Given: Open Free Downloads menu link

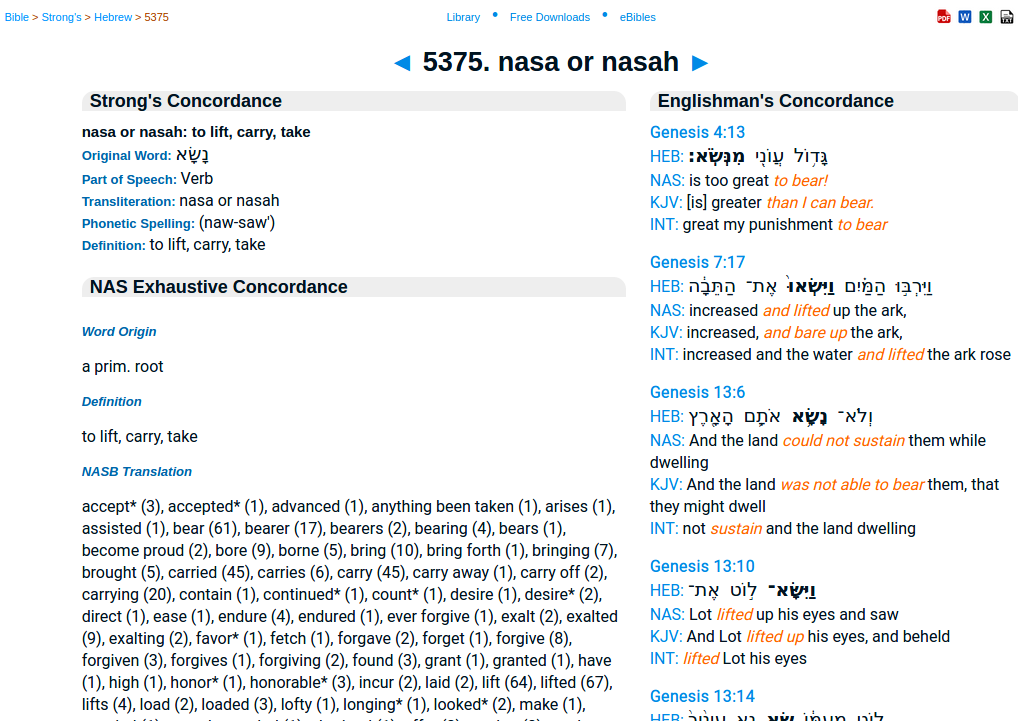Looking at the screenshot, I should 550,18.
